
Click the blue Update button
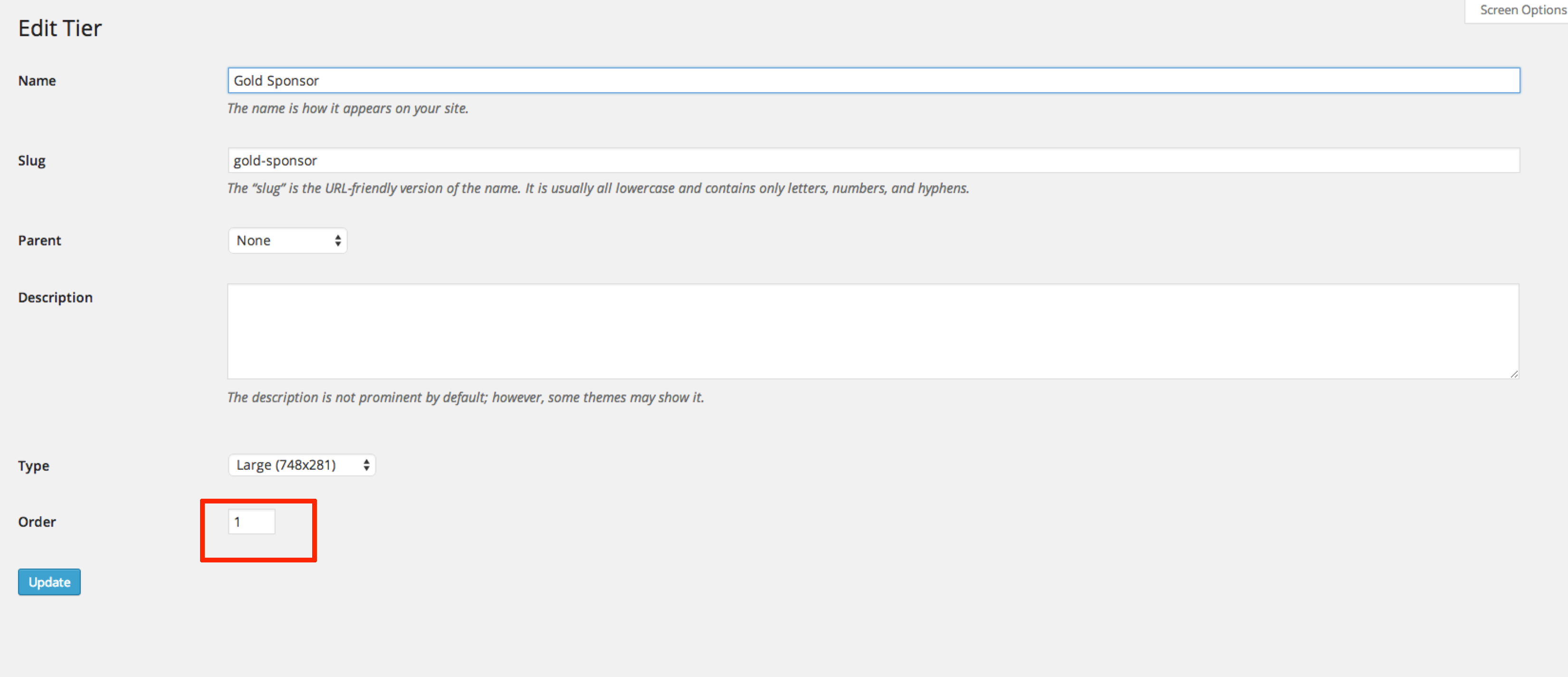tap(49, 582)
